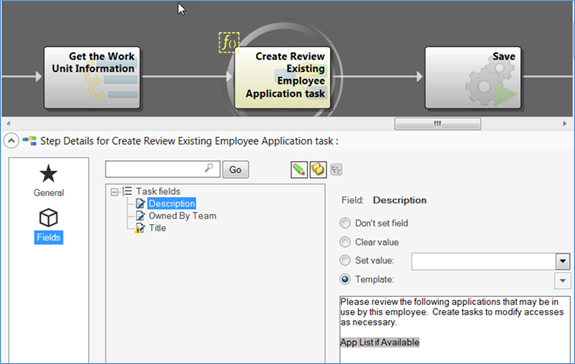Click the Title field warning icon

tap(140, 228)
